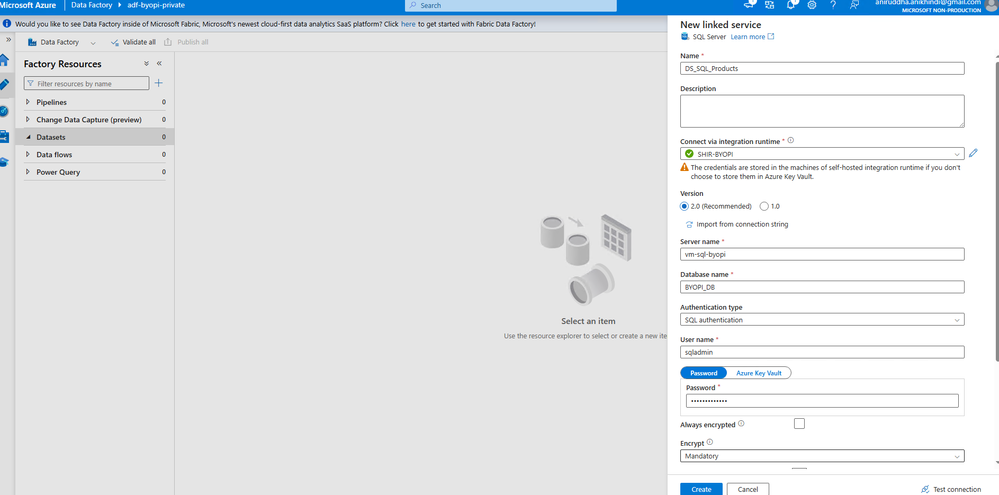Click Test connection
This screenshot has height=495, width=999.
[x=951, y=489]
